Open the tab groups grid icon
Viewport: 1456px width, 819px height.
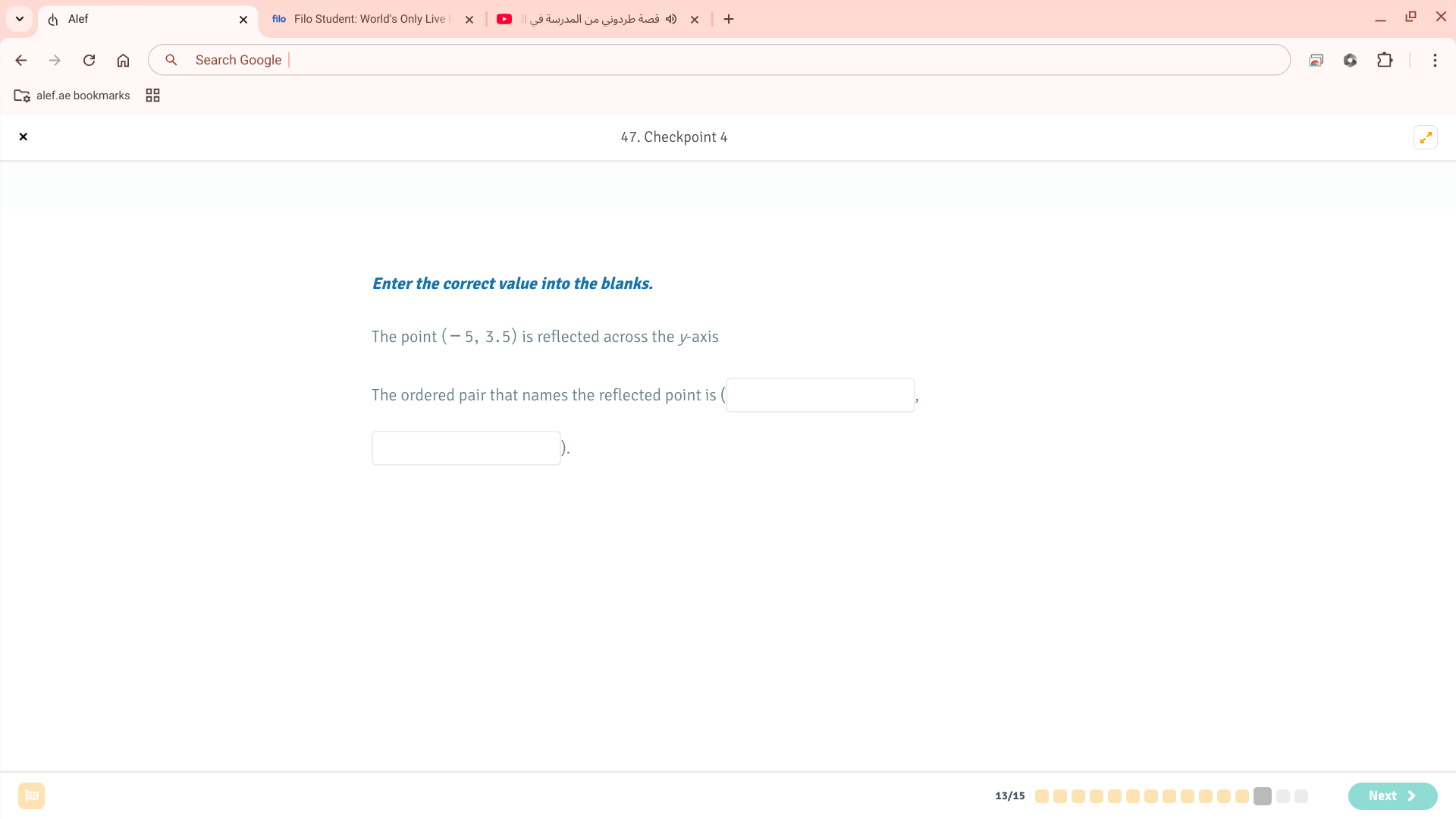[x=152, y=96]
